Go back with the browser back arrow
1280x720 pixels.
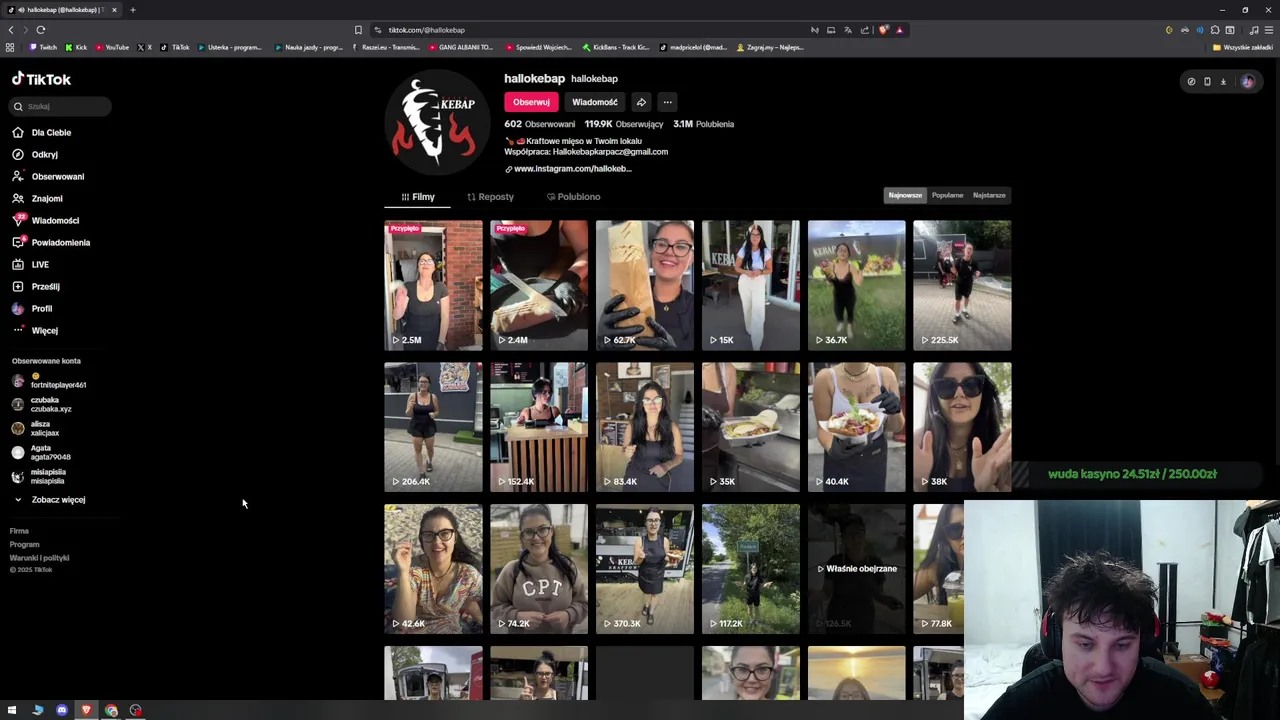11,30
